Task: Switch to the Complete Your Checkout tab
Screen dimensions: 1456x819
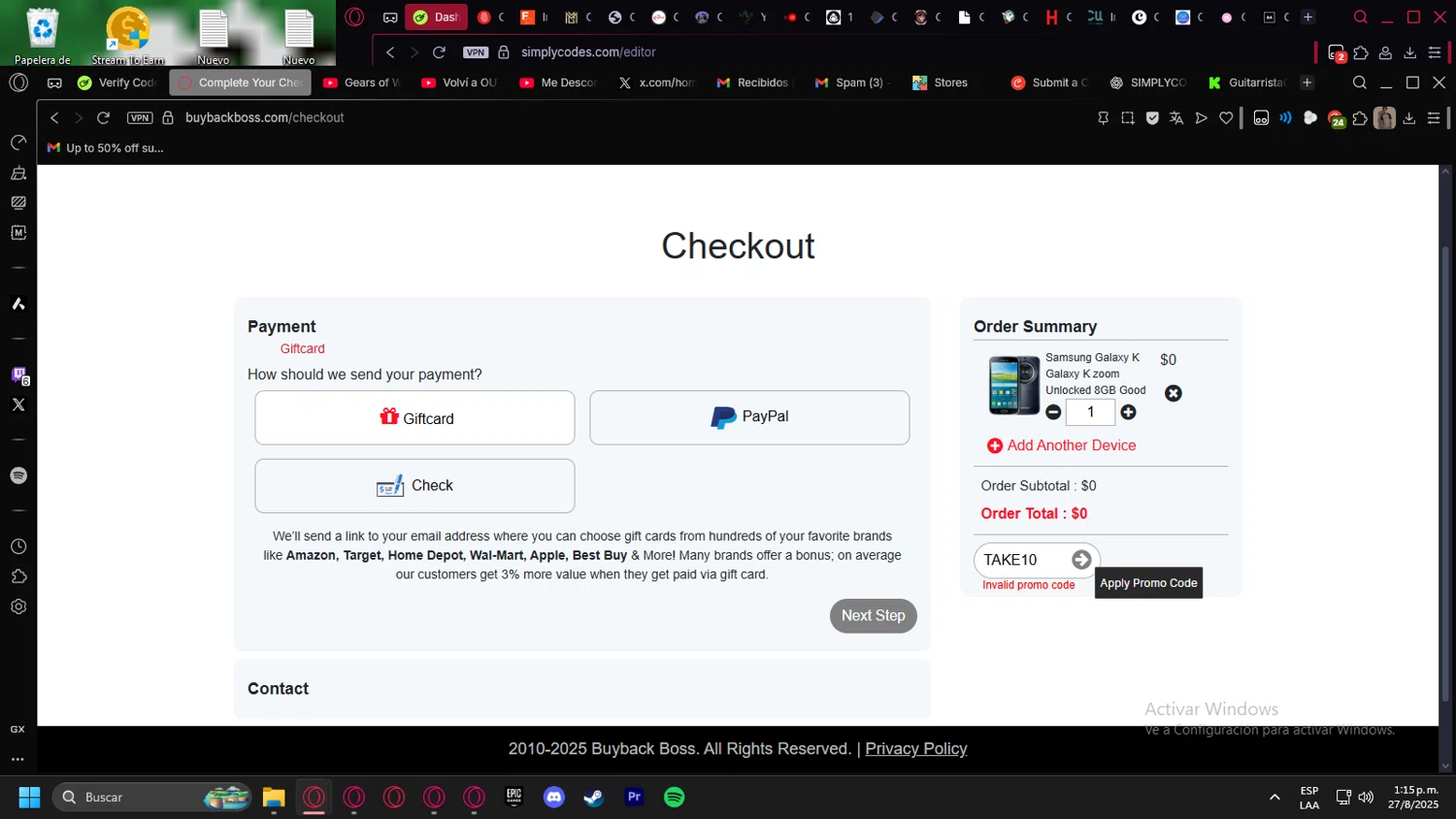Action: pos(240,82)
